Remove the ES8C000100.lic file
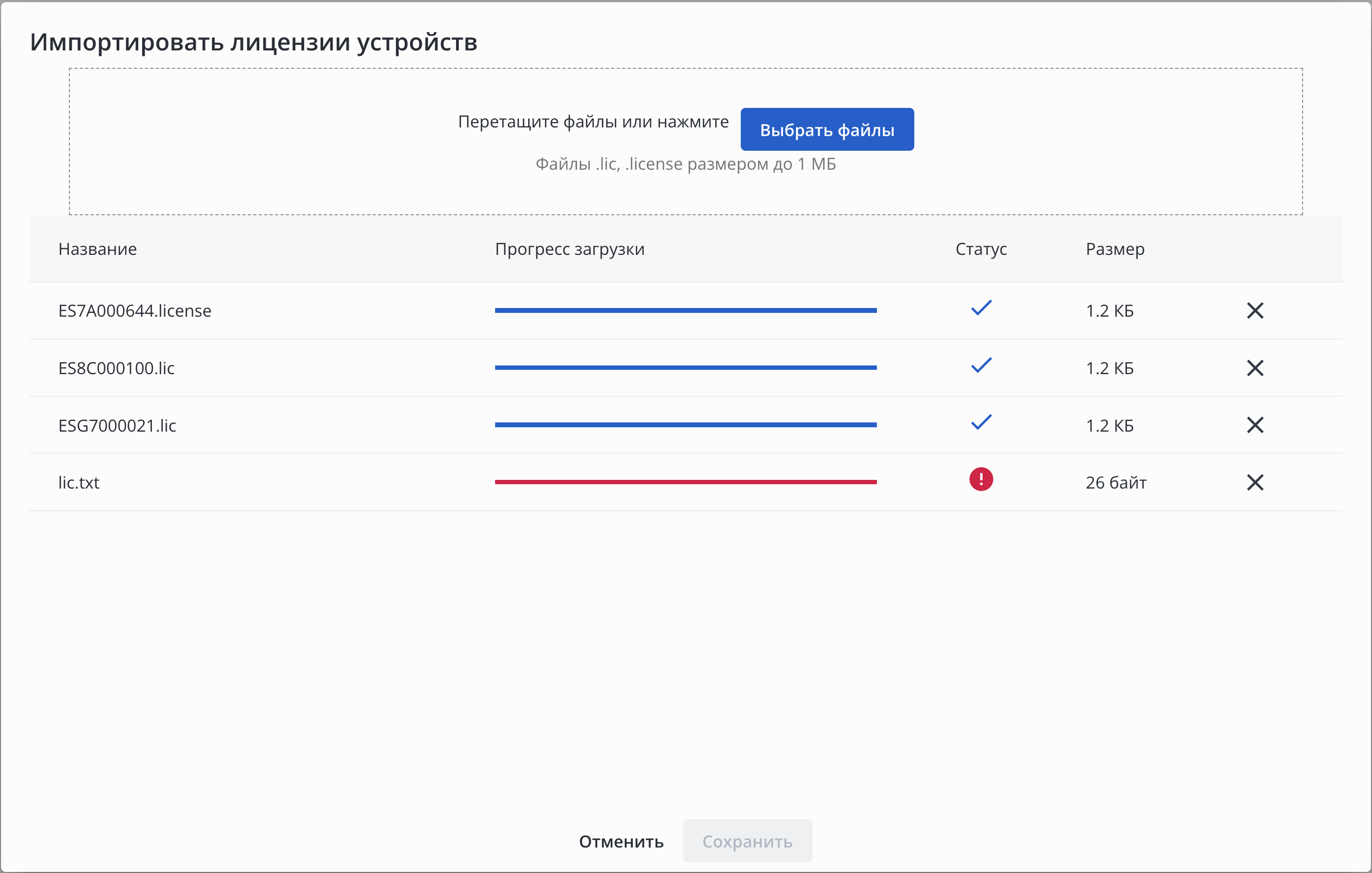This screenshot has width=1372, height=873. (1255, 368)
